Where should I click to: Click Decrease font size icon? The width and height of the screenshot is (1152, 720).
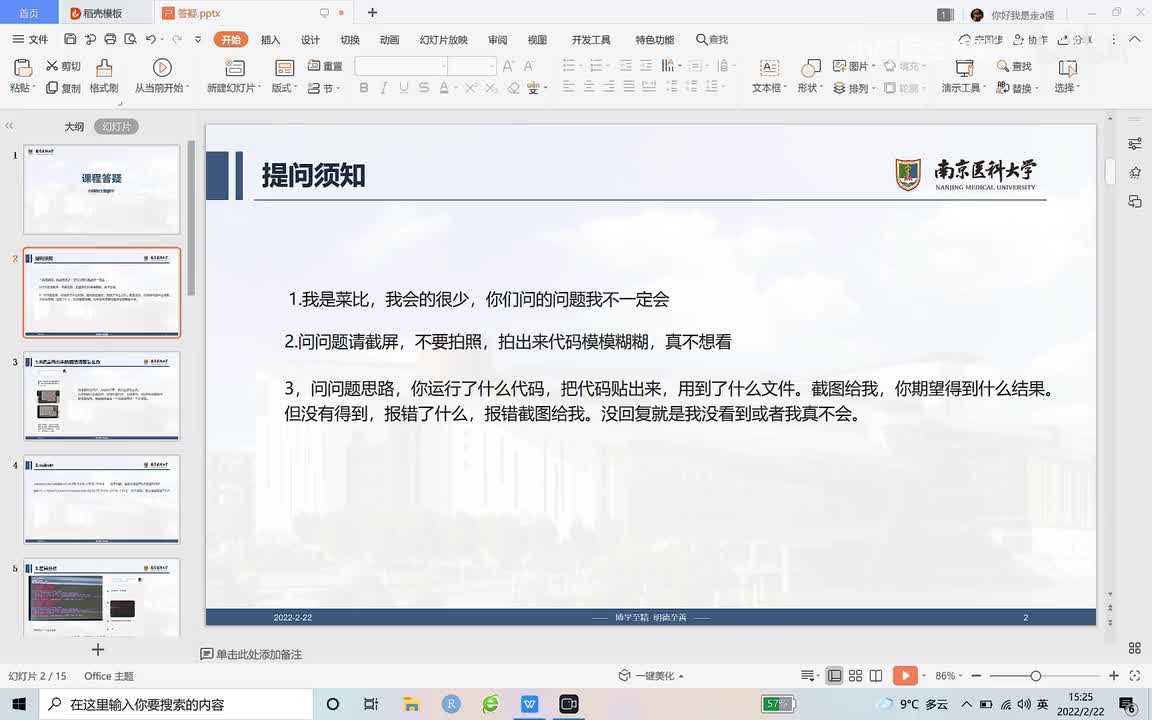pyautogui.click(x=529, y=66)
